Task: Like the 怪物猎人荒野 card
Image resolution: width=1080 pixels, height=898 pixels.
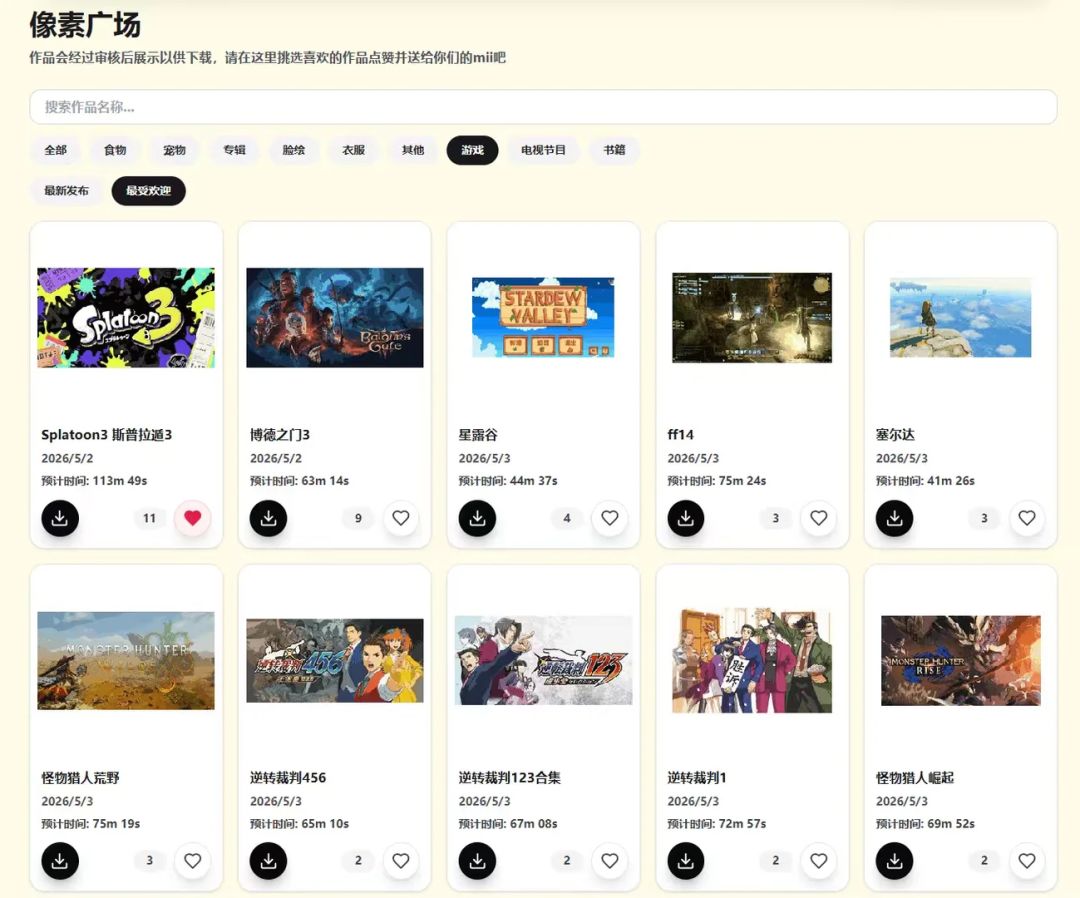Action: (193, 861)
